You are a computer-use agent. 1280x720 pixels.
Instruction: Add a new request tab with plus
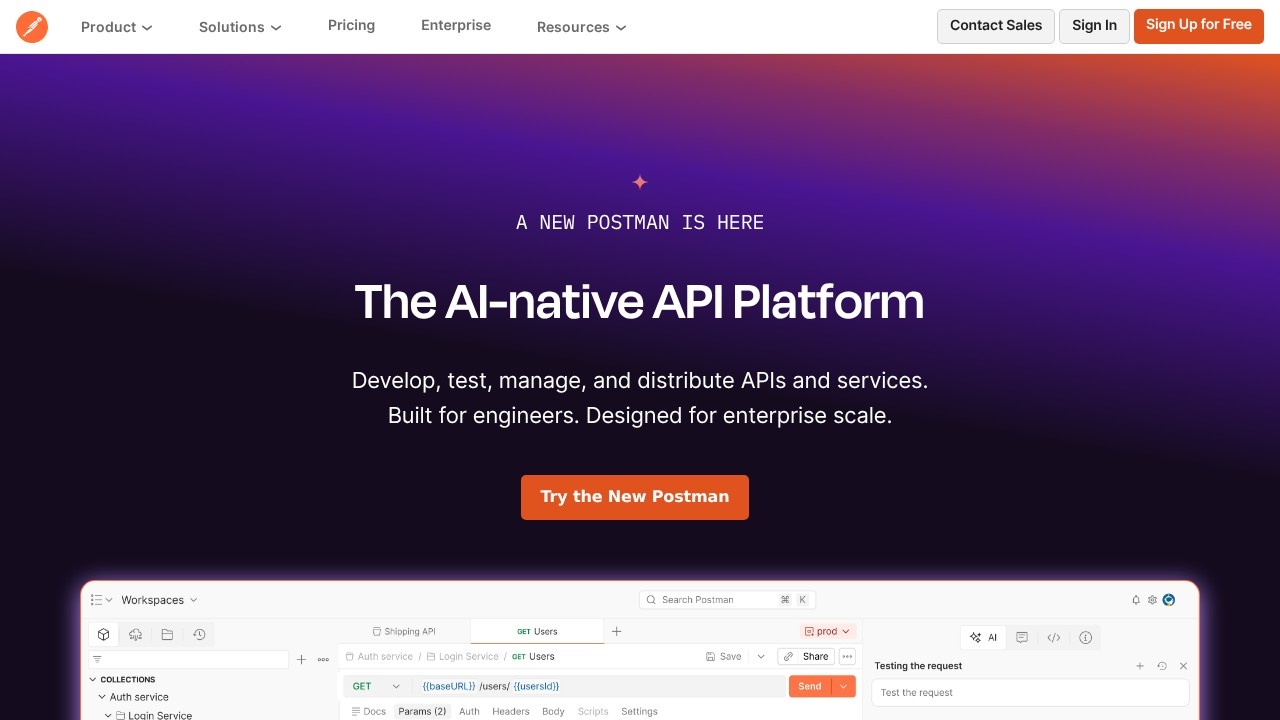pyautogui.click(x=617, y=631)
